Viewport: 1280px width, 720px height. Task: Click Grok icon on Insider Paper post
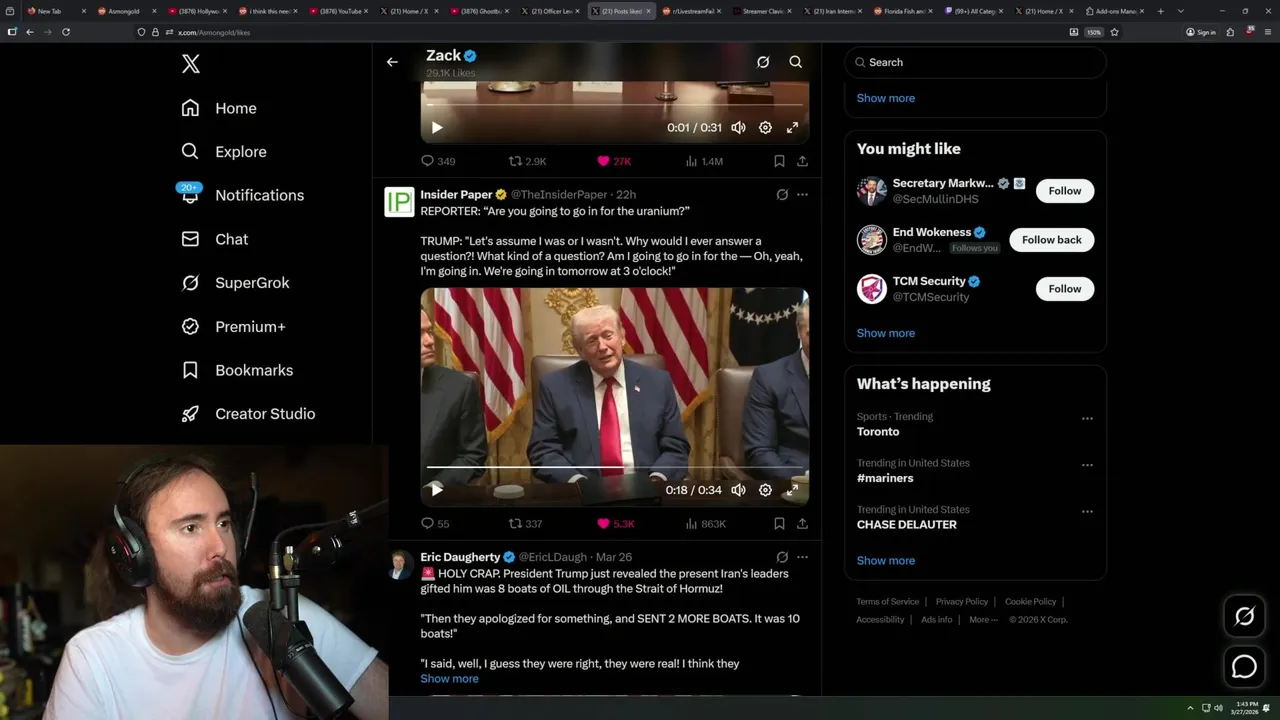(782, 194)
